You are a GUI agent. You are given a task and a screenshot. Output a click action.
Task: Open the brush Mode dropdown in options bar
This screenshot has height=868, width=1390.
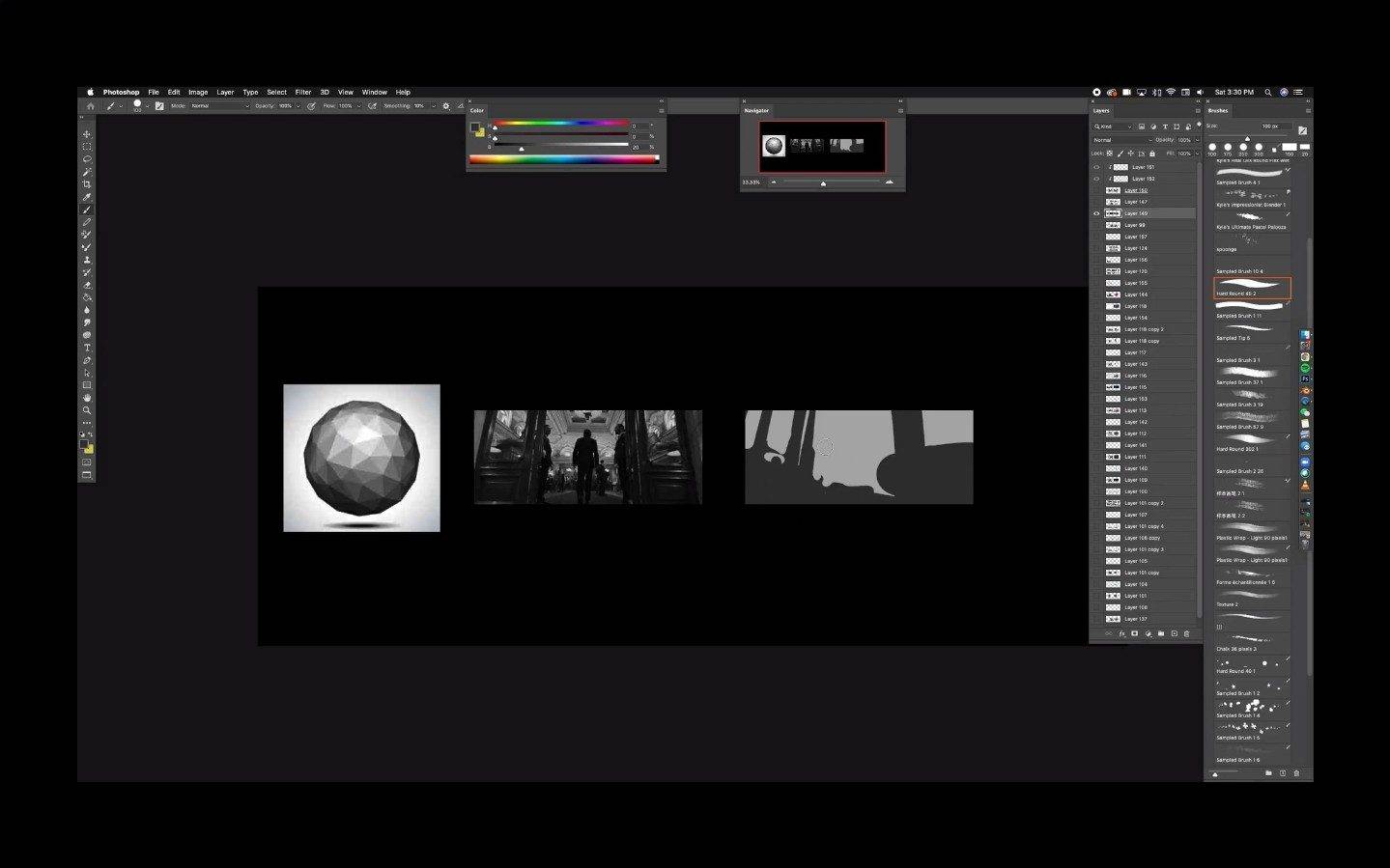219,106
